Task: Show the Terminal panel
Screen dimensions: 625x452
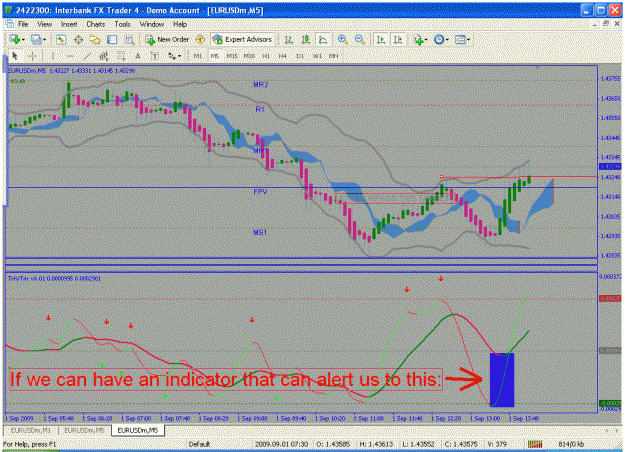Action: [x=112, y=39]
